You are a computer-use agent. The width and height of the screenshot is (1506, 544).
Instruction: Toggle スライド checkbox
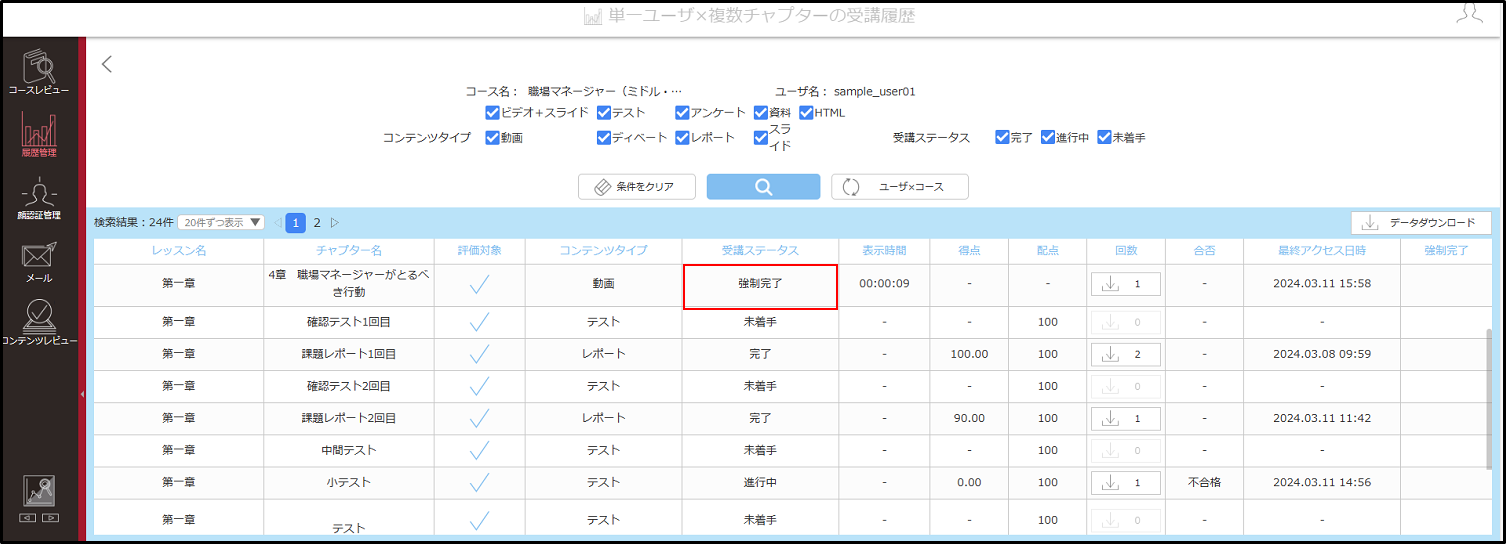tap(761, 138)
